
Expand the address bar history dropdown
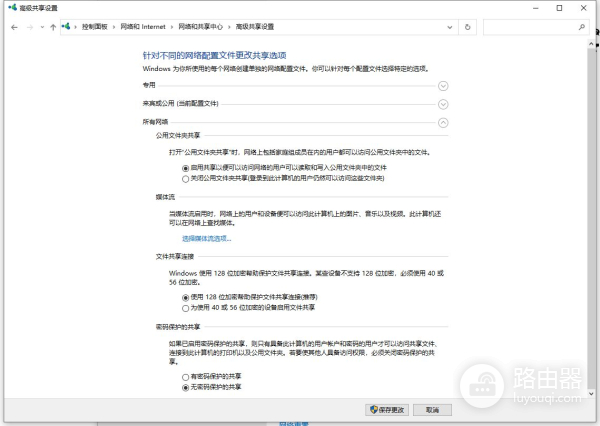450,27
